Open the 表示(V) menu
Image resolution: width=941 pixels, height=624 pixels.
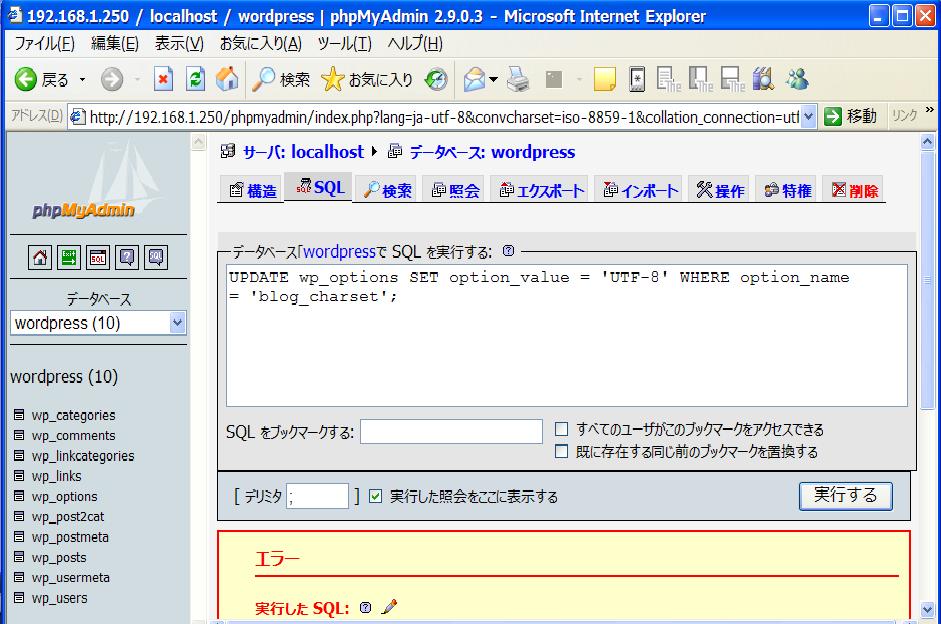coord(179,43)
